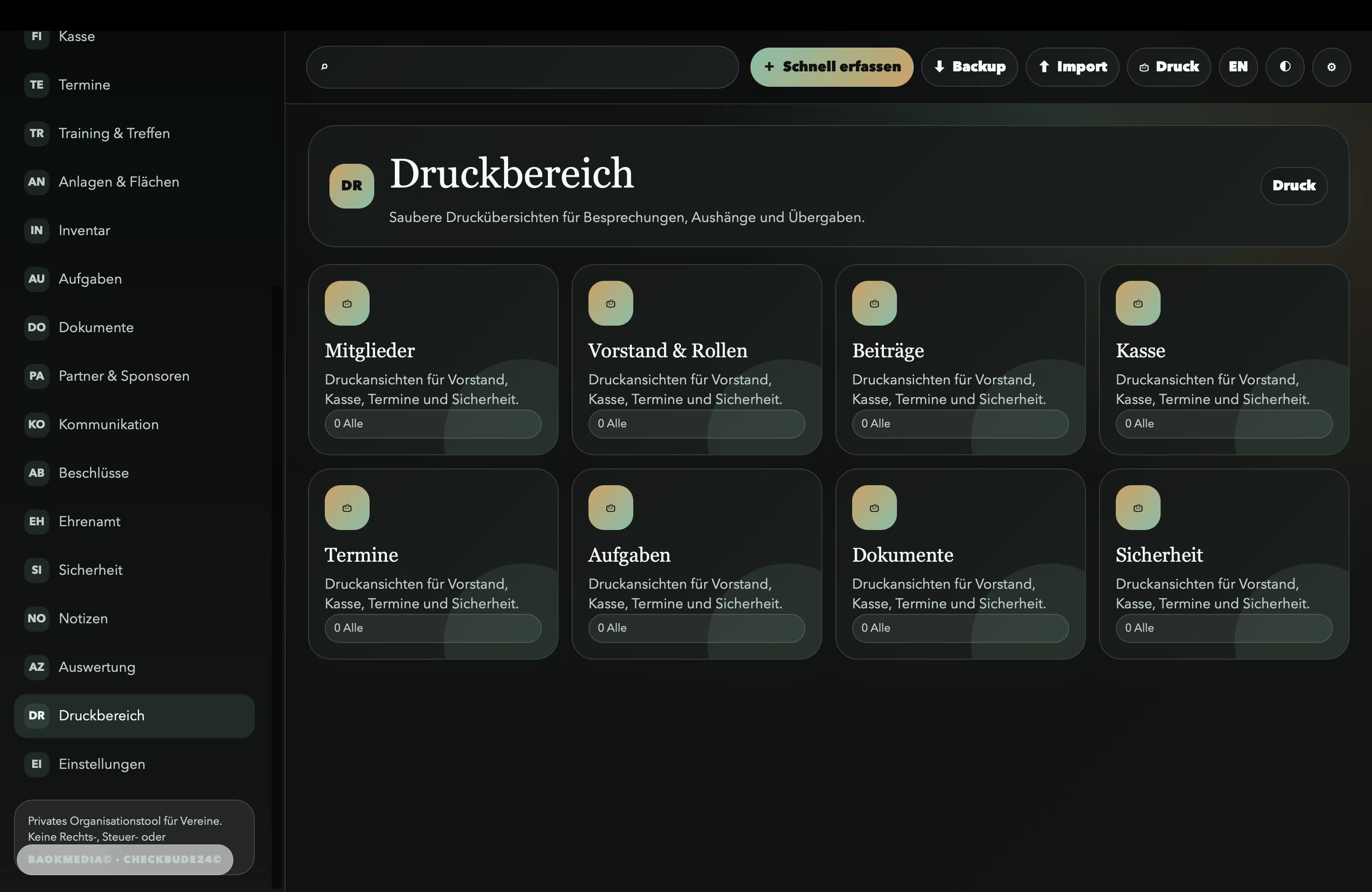Image resolution: width=1372 pixels, height=892 pixels.
Task: Open Einstellungen in the sidebar
Action: [x=134, y=764]
